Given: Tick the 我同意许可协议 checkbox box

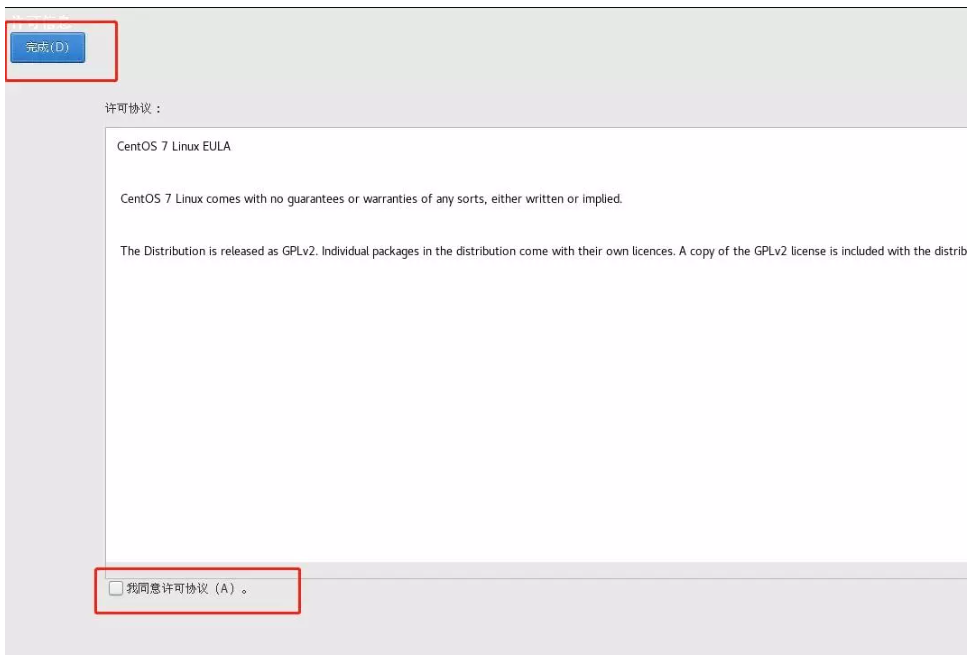Looking at the screenshot, I should pyautogui.click(x=116, y=589).
